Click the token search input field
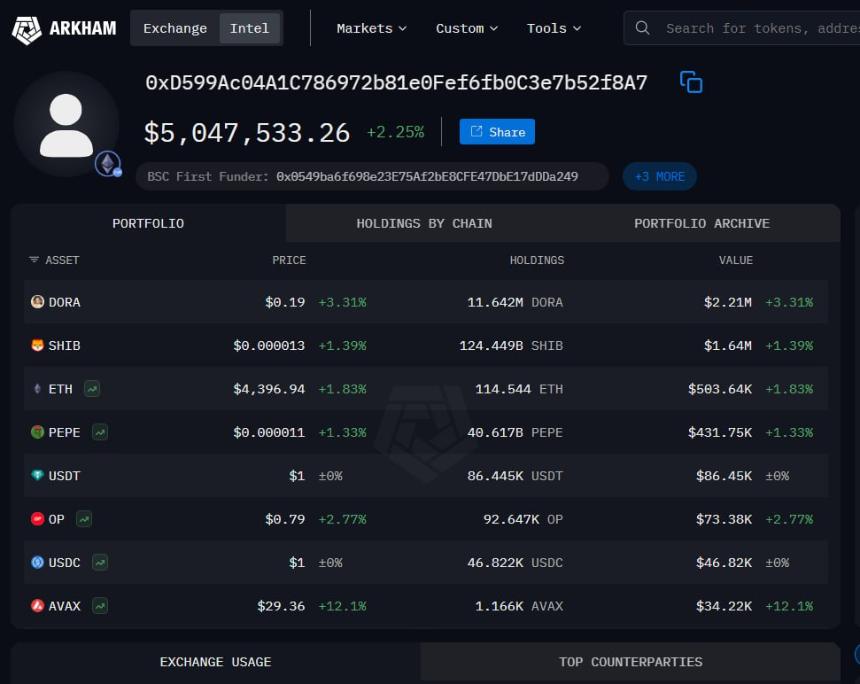Viewport: 860px width, 684px height. [x=750, y=28]
